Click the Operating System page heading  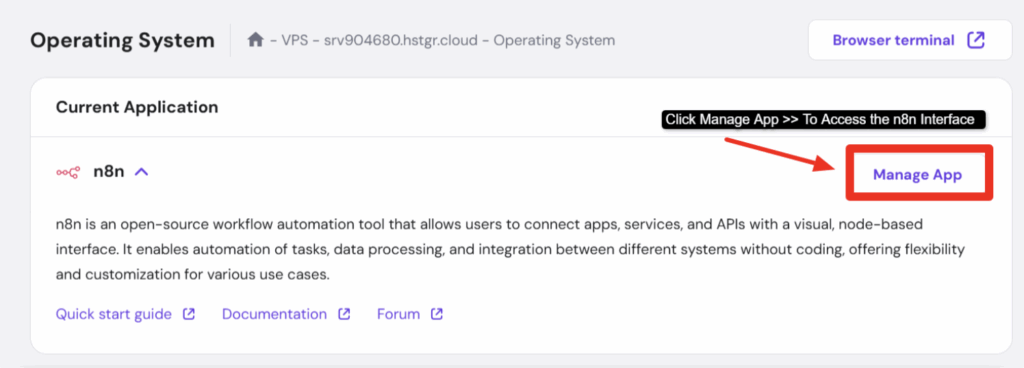[122, 40]
